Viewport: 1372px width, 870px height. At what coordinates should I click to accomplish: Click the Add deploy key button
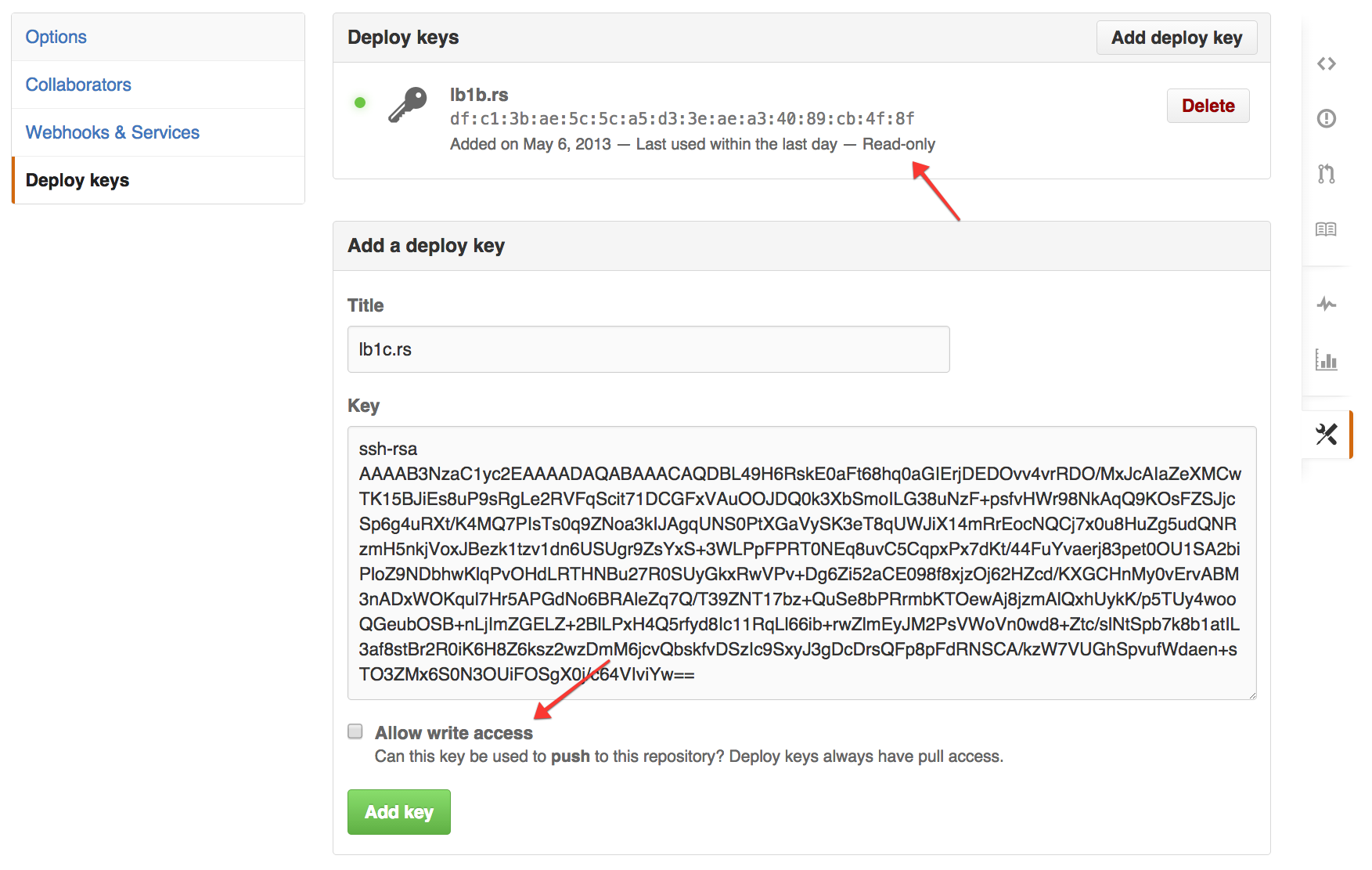(1176, 38)
